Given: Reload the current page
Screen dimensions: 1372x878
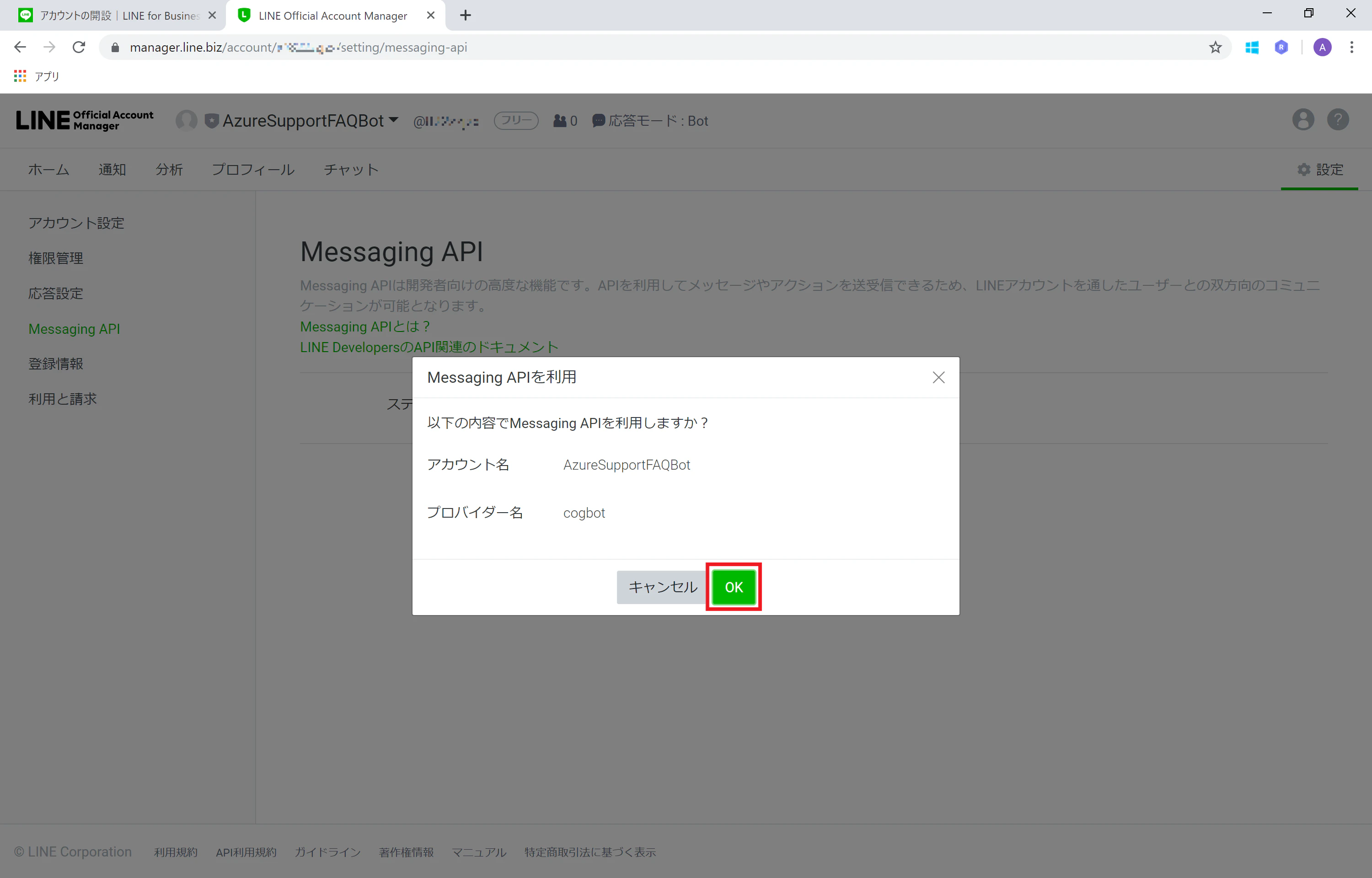Looking at the screenshot, I should (79, 47).
